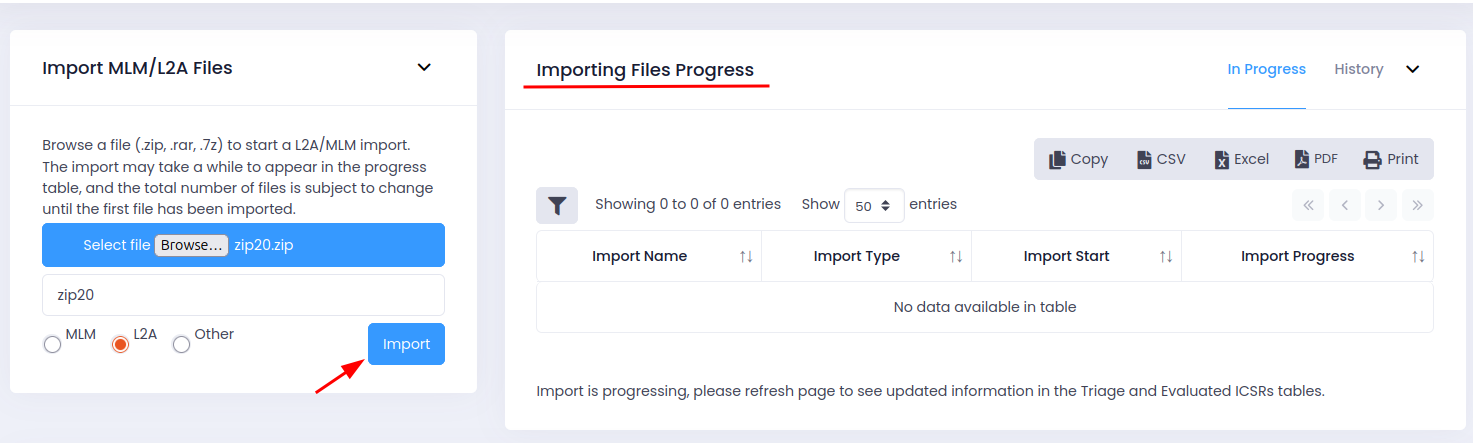Click the Import button
1473x443 pixels.
(406, 344)
